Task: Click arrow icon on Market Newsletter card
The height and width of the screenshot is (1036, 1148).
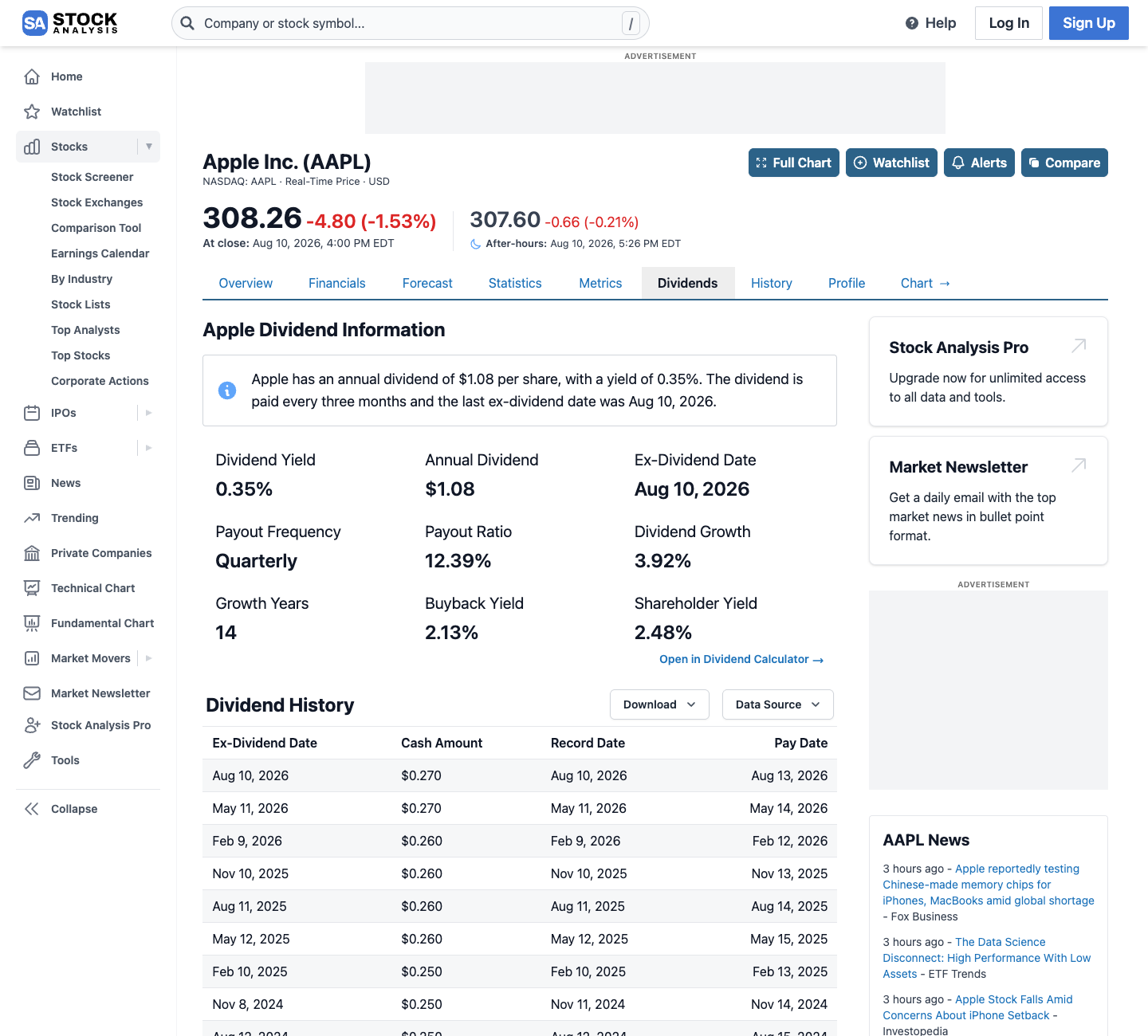Action: pos(1079,465)
